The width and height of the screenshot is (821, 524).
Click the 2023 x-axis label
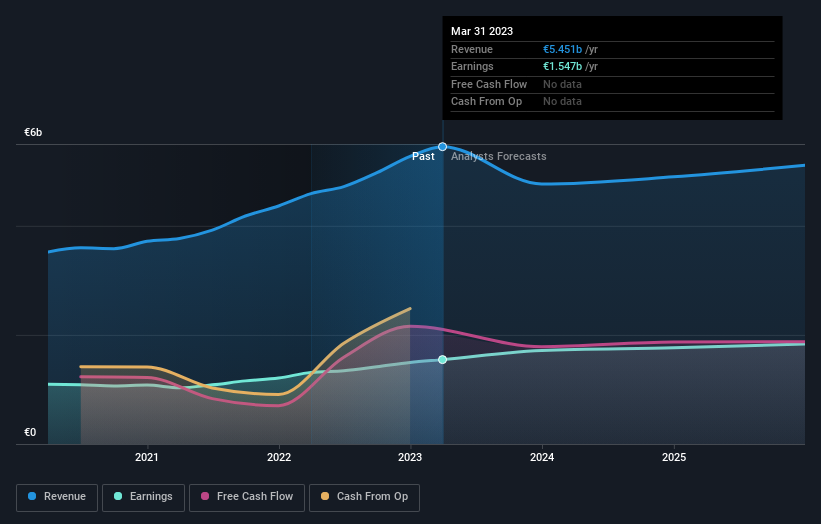pyautogui.click(x=410, y=458)
